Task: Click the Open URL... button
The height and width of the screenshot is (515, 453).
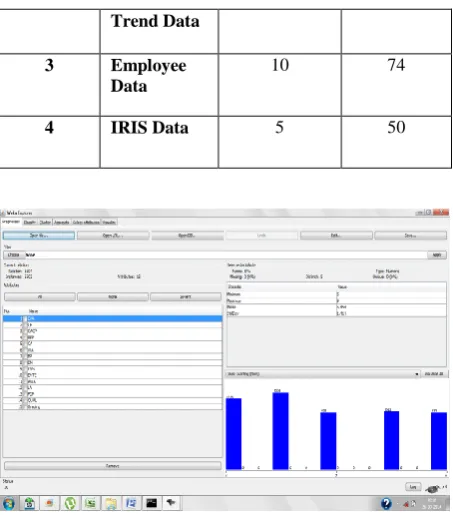Action: click(x=113, y=235)
